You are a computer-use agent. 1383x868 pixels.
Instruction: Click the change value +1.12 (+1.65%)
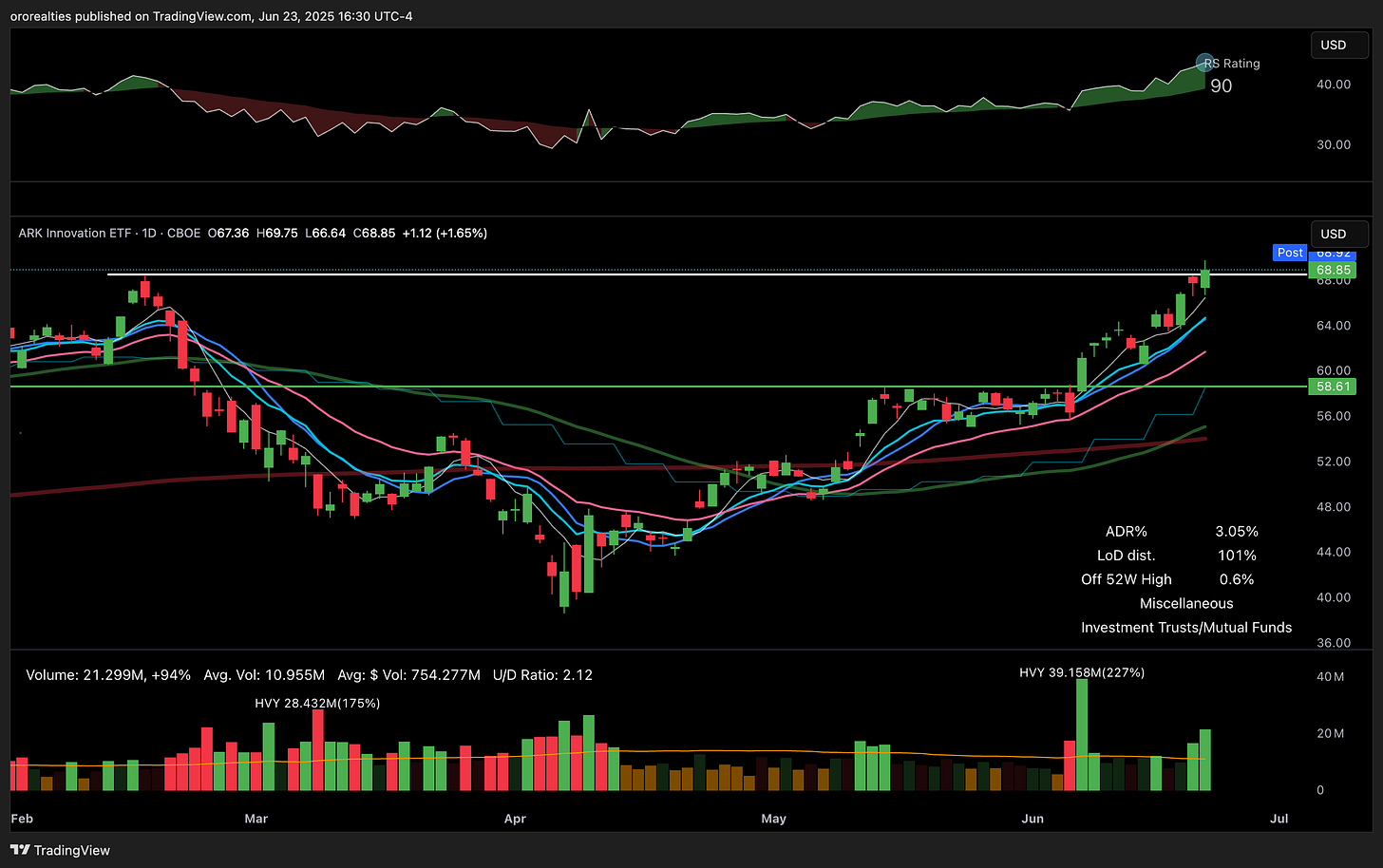[x=445, y=233]
